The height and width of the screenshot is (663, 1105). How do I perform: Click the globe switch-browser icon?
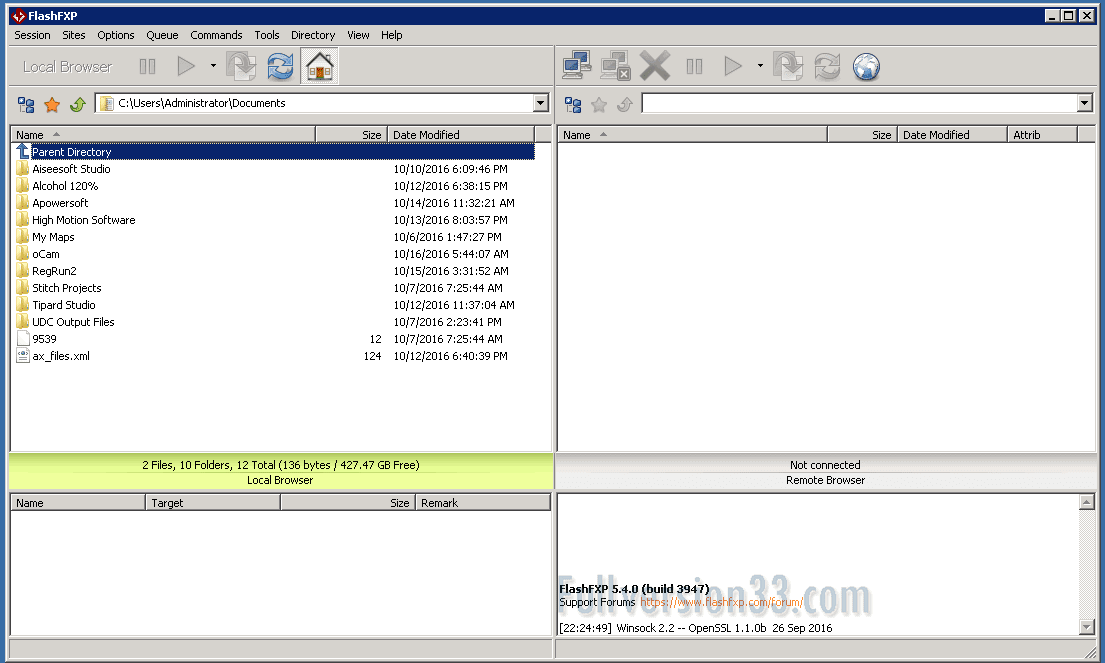click(x=866, y=67)
